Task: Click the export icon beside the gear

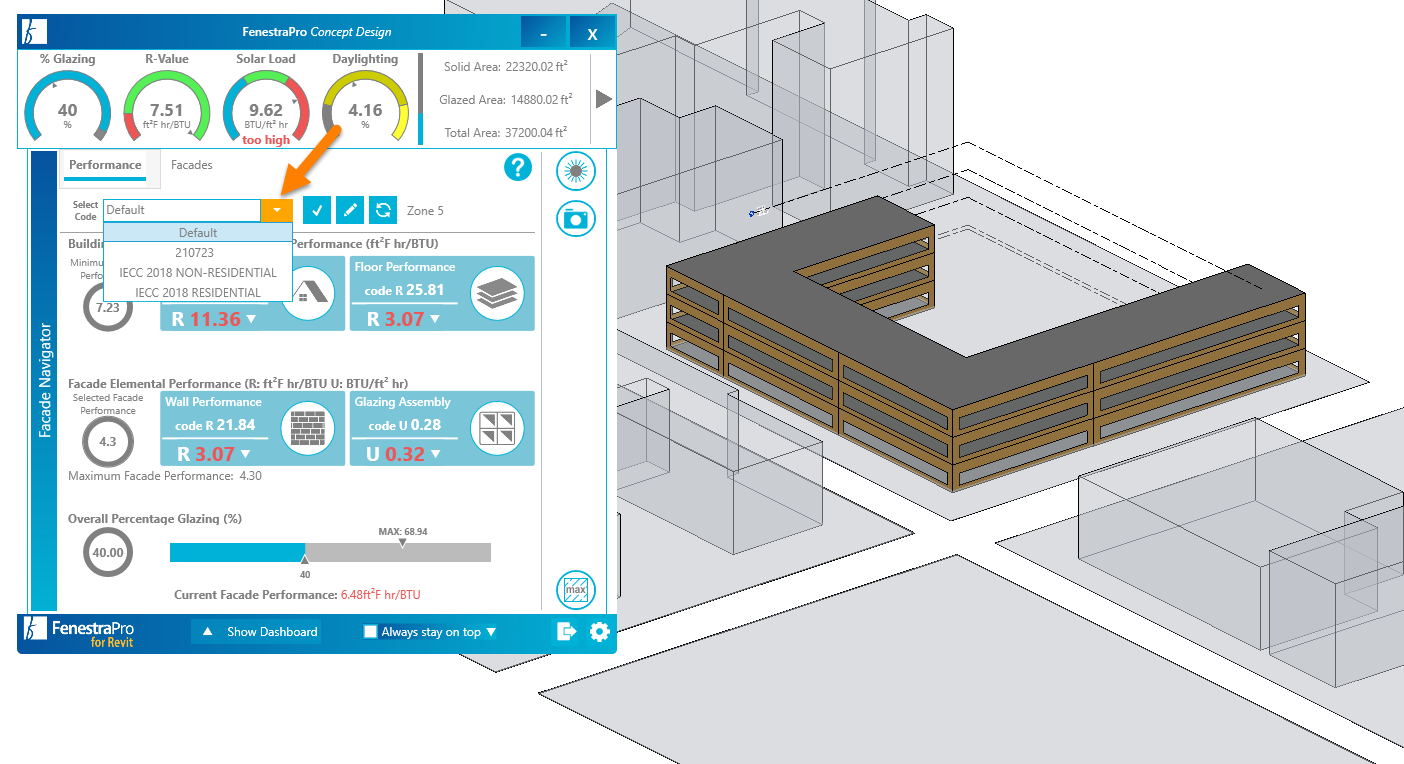Action: point(567,632)
